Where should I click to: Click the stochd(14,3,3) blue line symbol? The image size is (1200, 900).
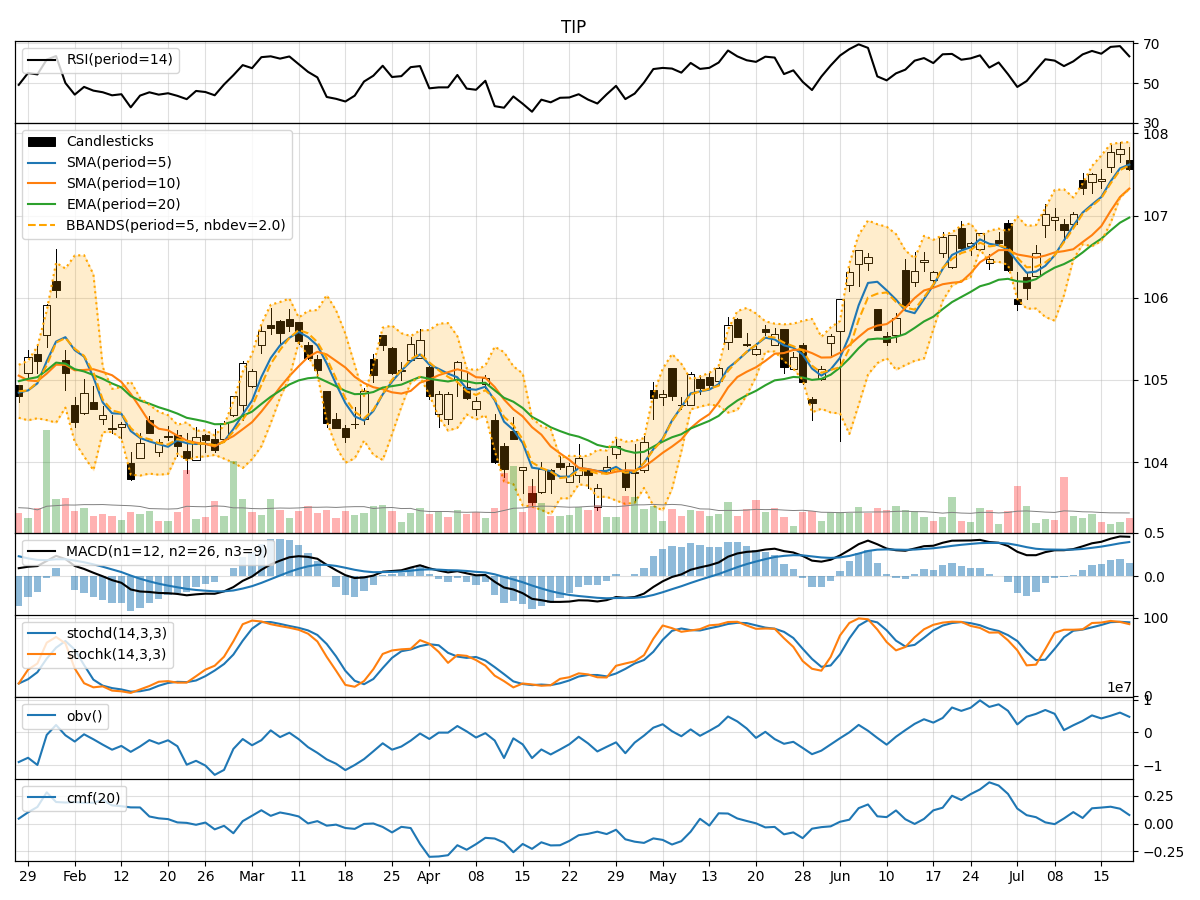click(42, 631)
